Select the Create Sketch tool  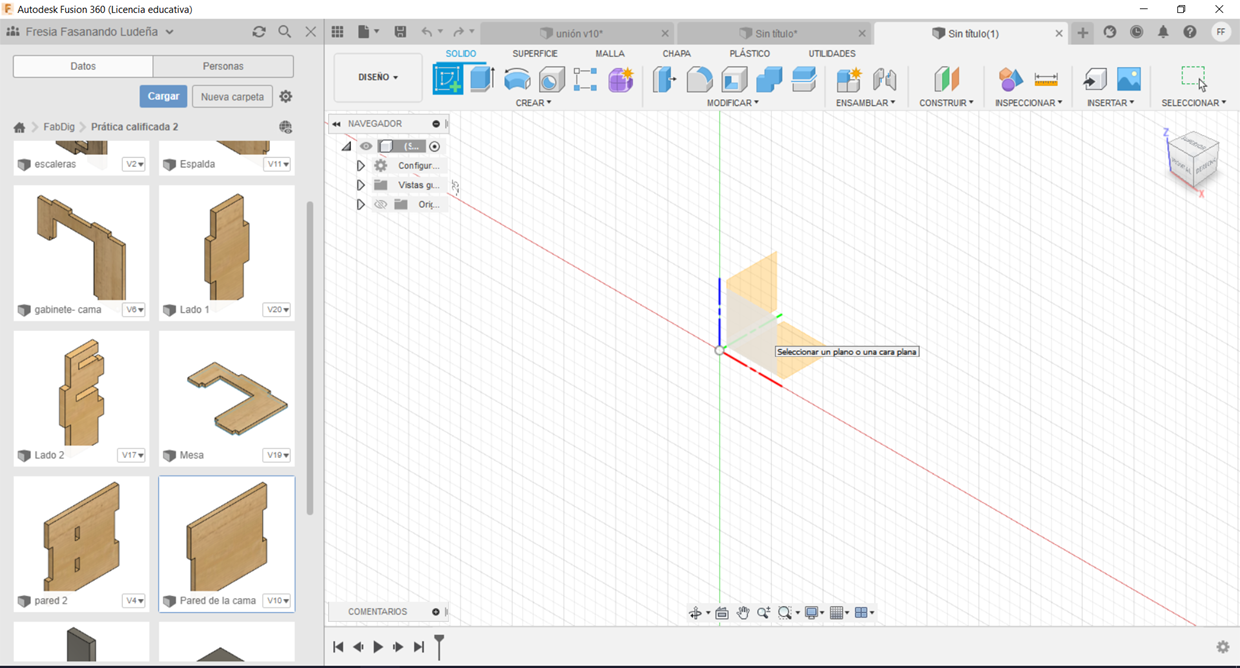(x=447, y=79)
